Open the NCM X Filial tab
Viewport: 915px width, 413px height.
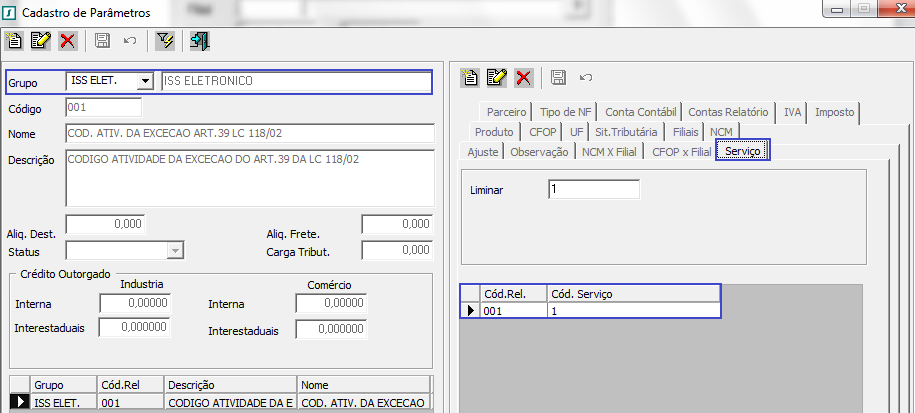(609, 152)
